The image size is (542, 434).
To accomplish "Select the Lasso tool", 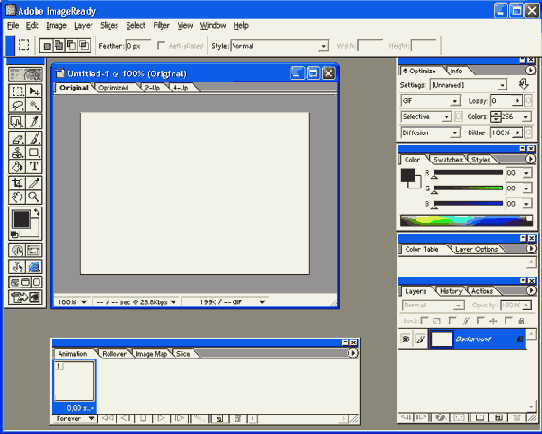I will (x=17, y=105).
